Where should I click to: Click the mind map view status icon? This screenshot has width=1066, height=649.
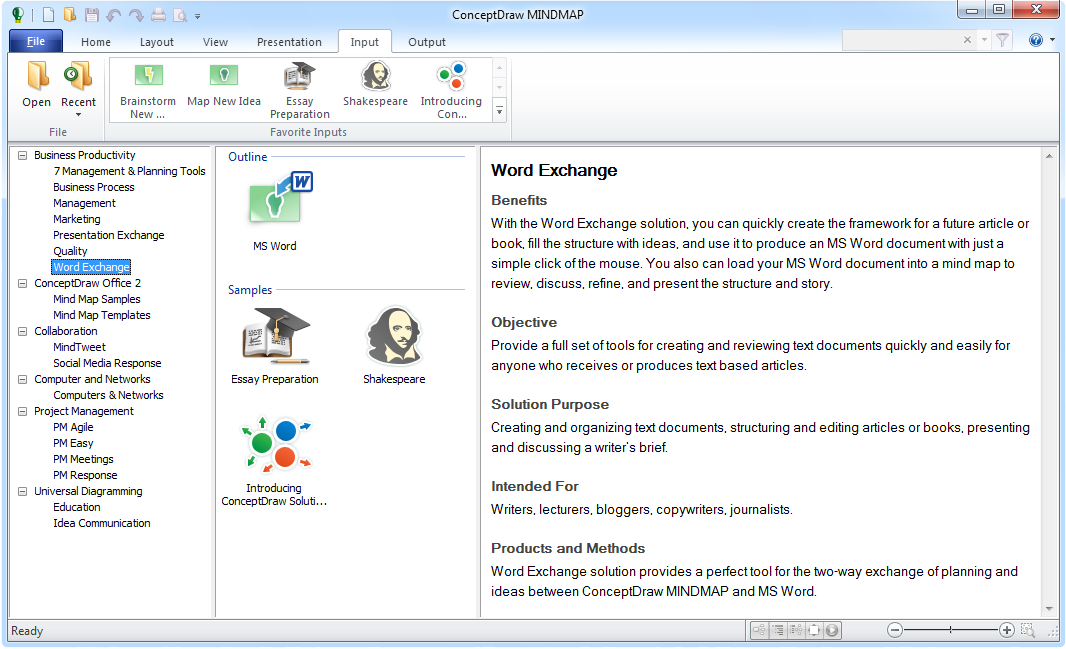click(759, 631)
